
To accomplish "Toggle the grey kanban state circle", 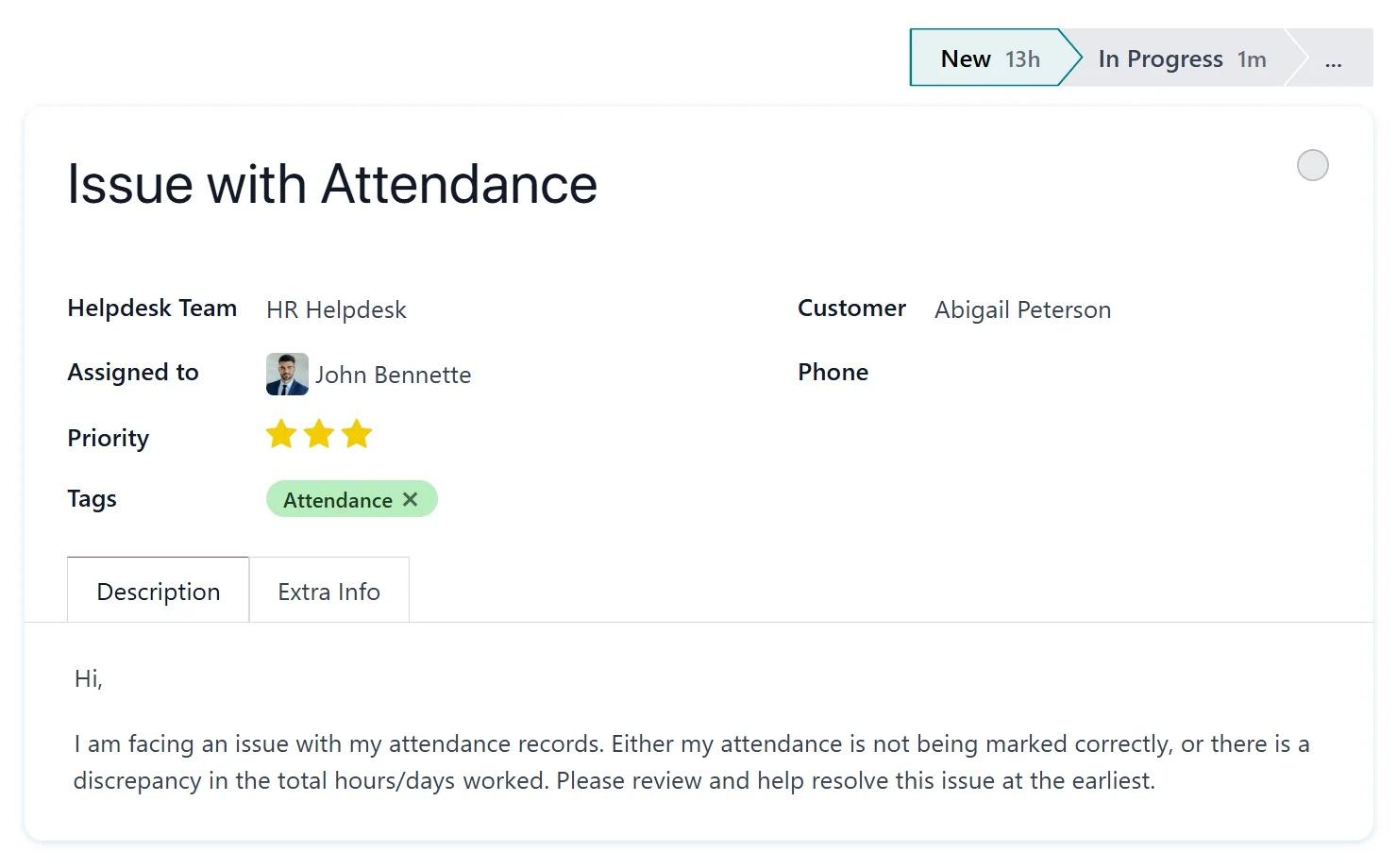I will [1312, 166].
